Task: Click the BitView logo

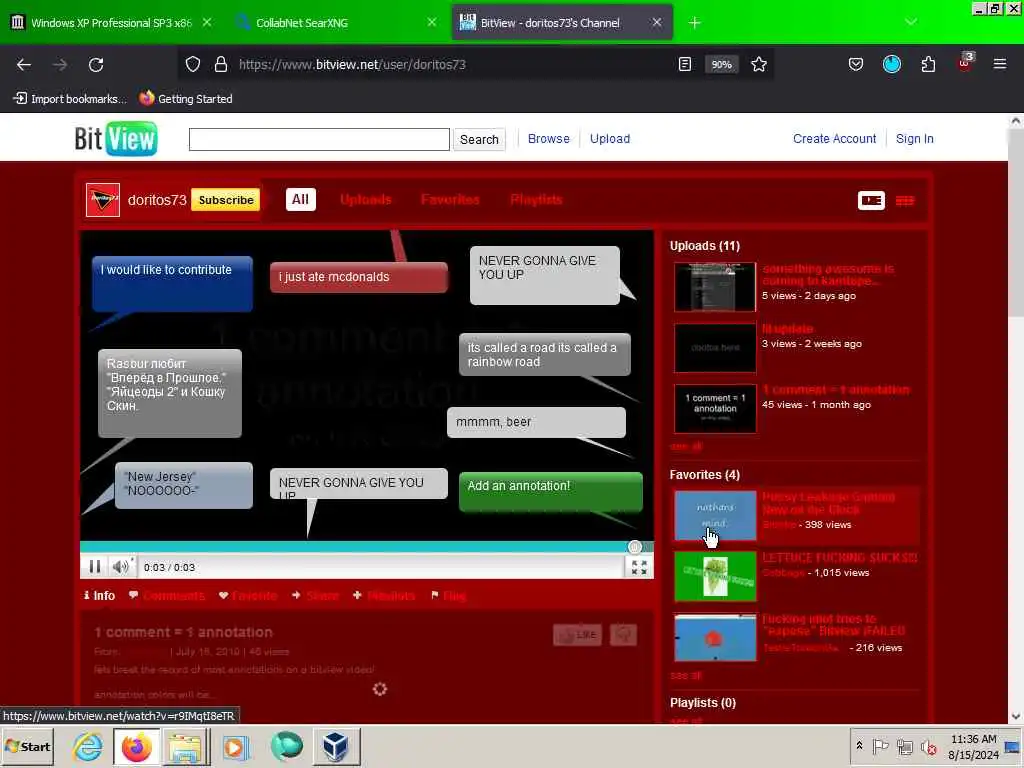Action: [116, 138]
